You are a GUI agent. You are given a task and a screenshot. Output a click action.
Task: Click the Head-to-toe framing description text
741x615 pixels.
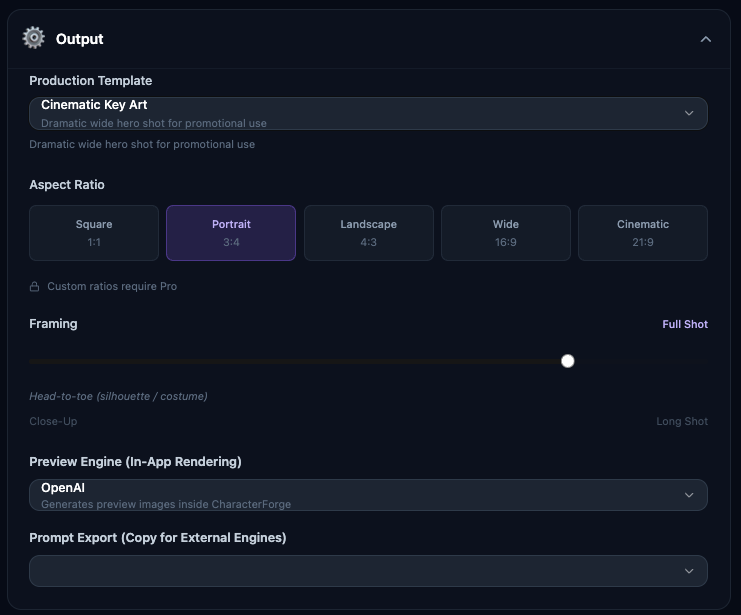118,396
